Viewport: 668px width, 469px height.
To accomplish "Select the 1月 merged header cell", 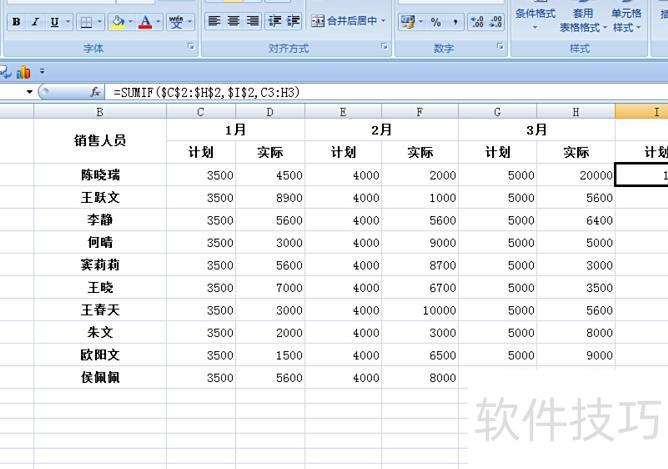I will click(235, 130).
